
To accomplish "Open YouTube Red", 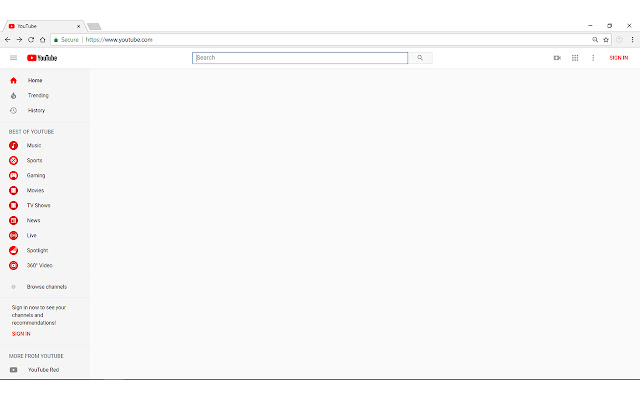I will click(45, 370).
